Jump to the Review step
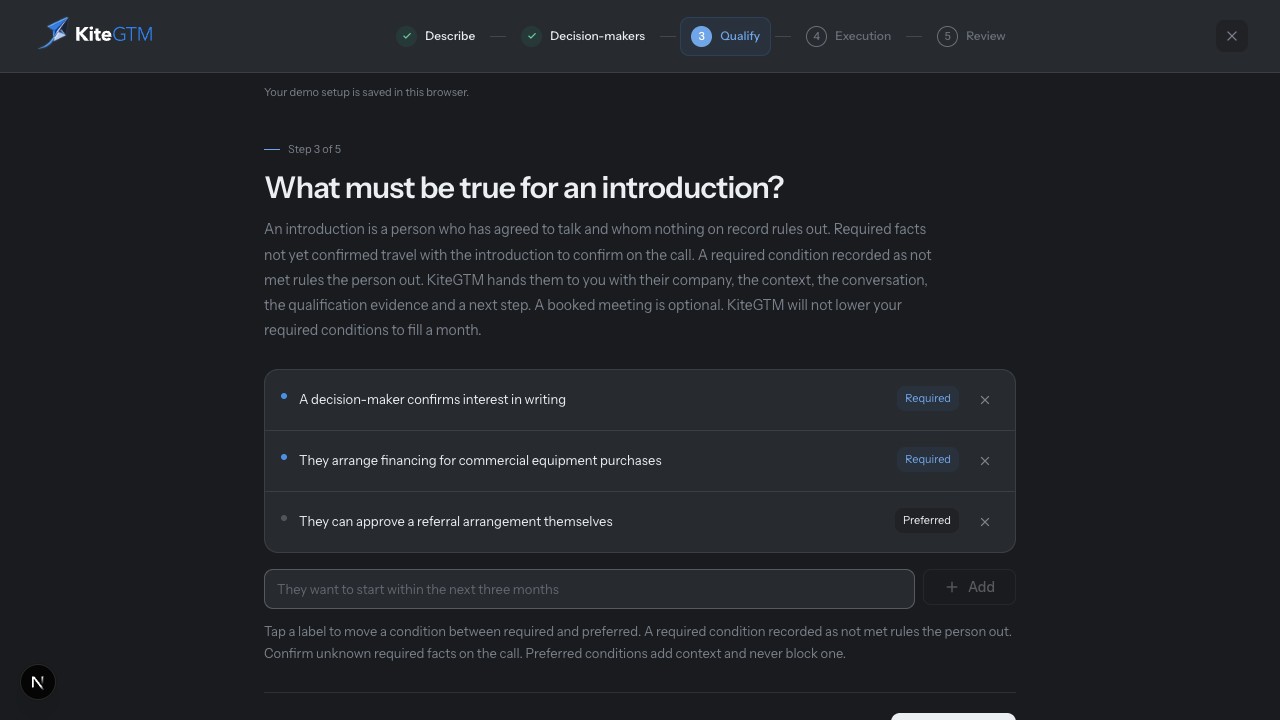The image size is (1280, 720). coord(971,36)
